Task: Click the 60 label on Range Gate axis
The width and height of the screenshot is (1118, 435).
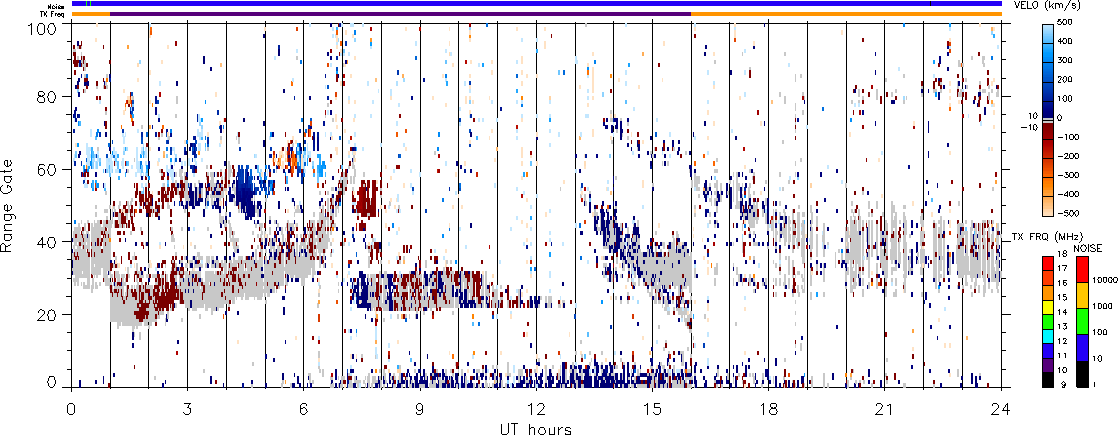Action: coord(51,169)
